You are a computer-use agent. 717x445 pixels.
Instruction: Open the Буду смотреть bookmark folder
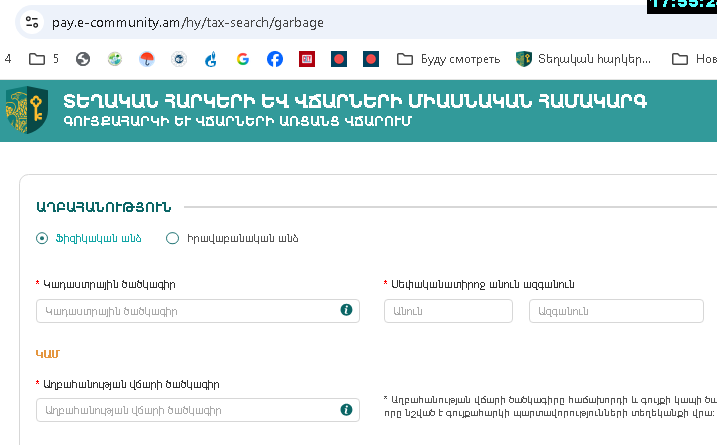449,59
